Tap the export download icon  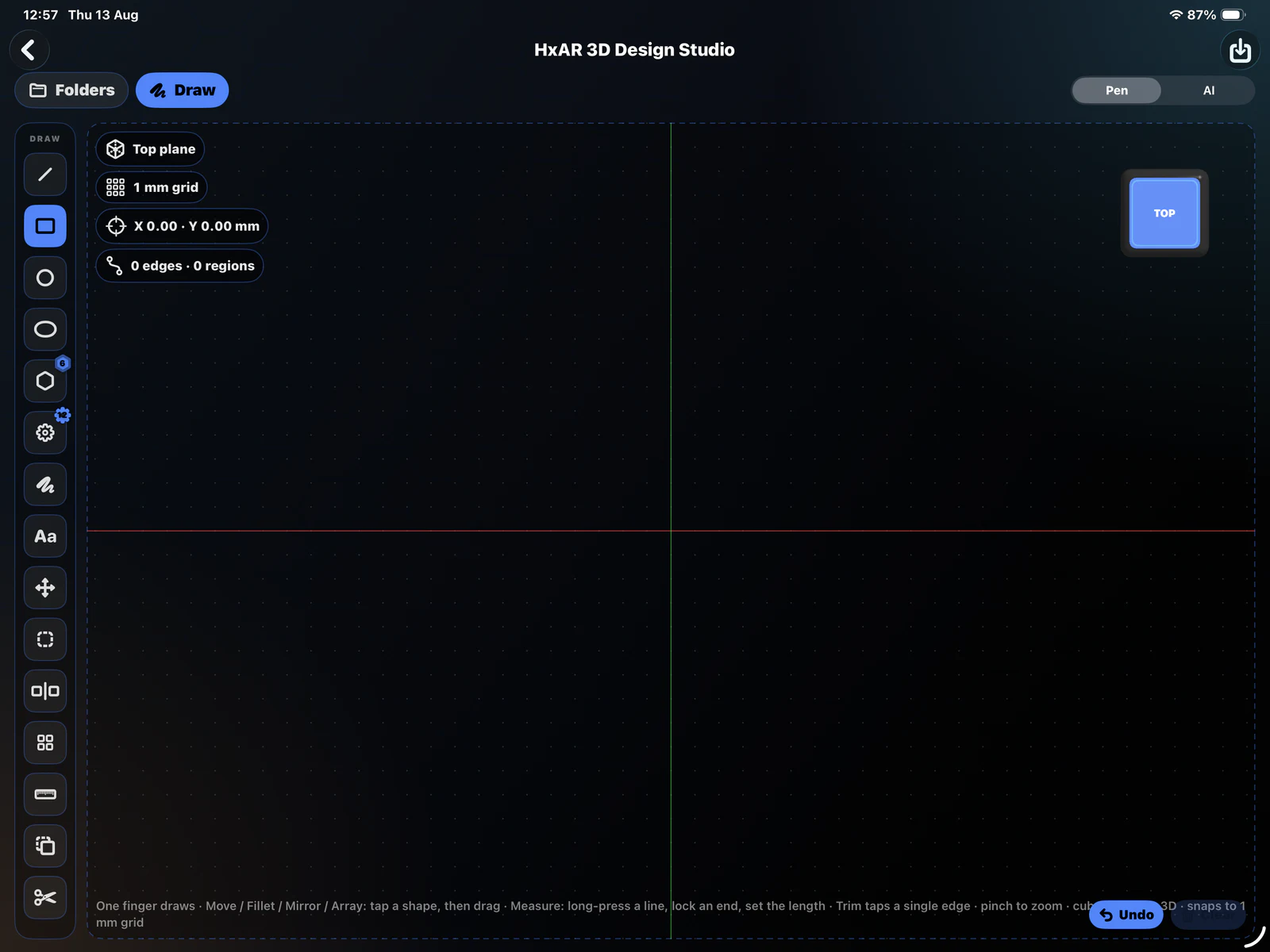click(1240, 50)
